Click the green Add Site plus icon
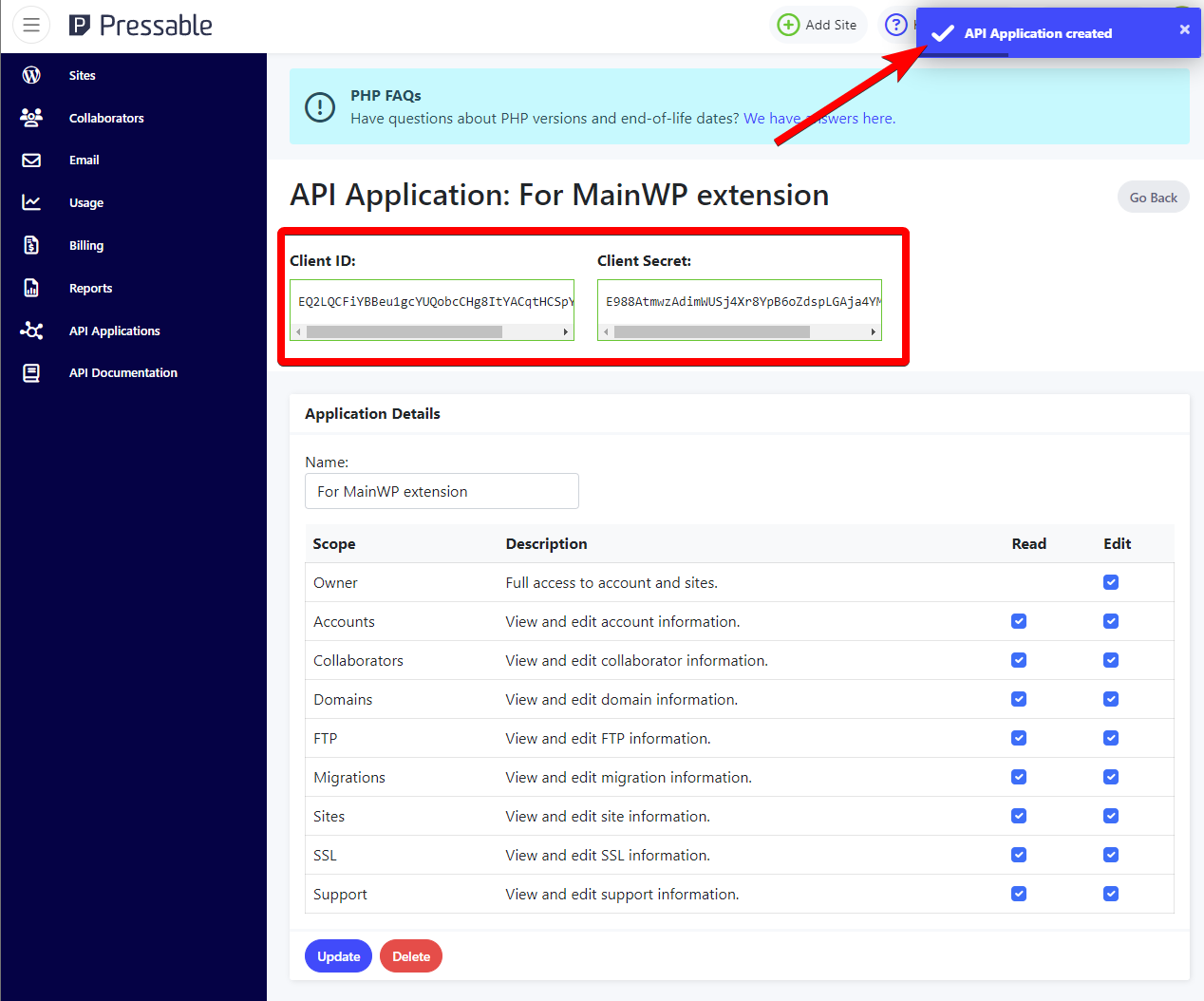Viewport: 1204px width, 1001px height. 788,25
